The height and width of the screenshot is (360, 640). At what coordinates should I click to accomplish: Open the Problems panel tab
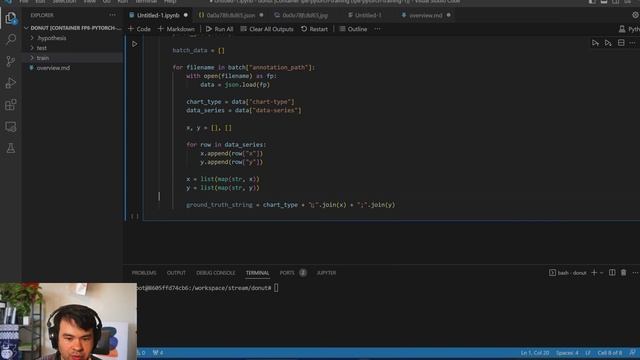pos(144,273)
